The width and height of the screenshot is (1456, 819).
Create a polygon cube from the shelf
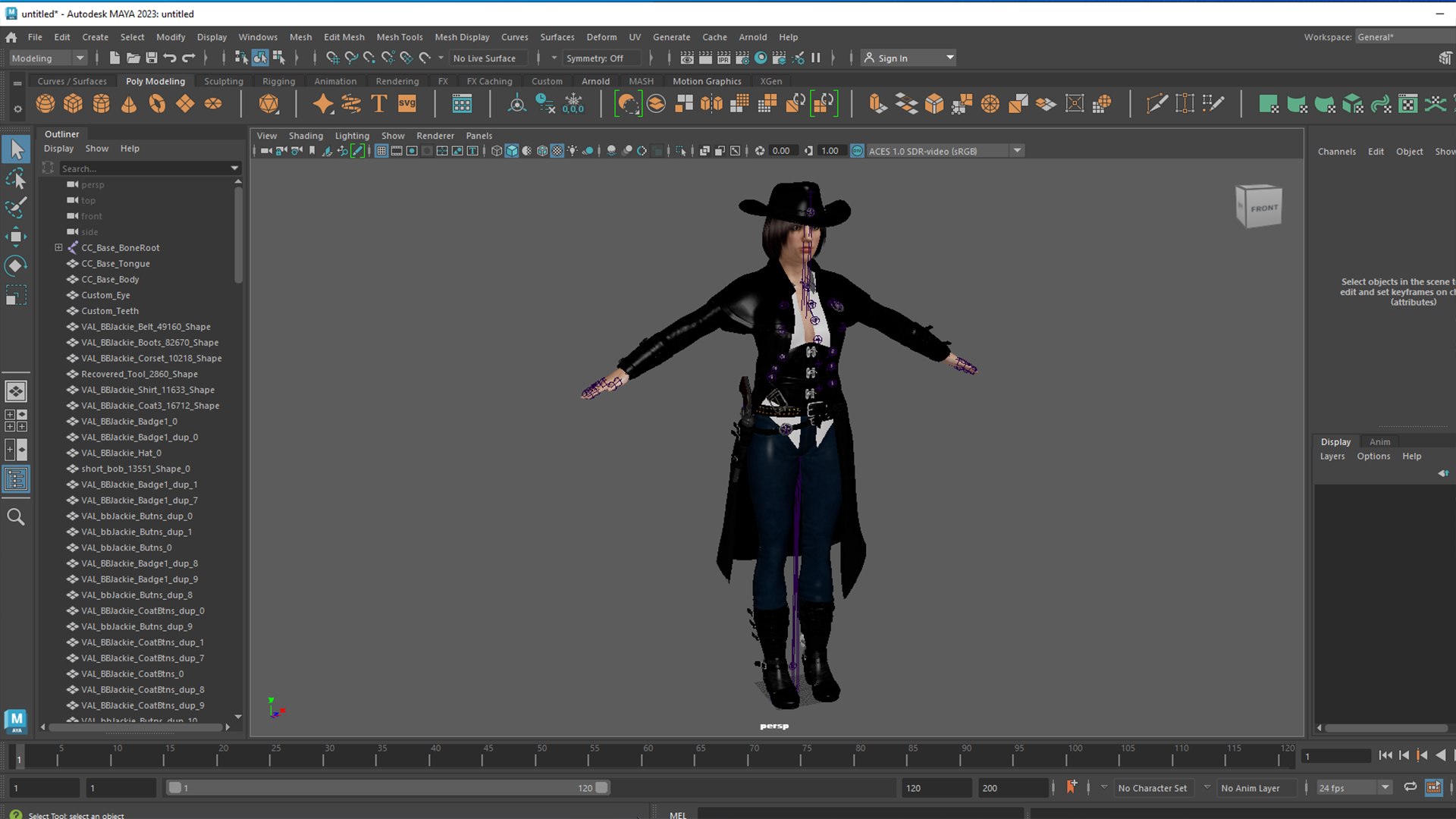[73, 104]
